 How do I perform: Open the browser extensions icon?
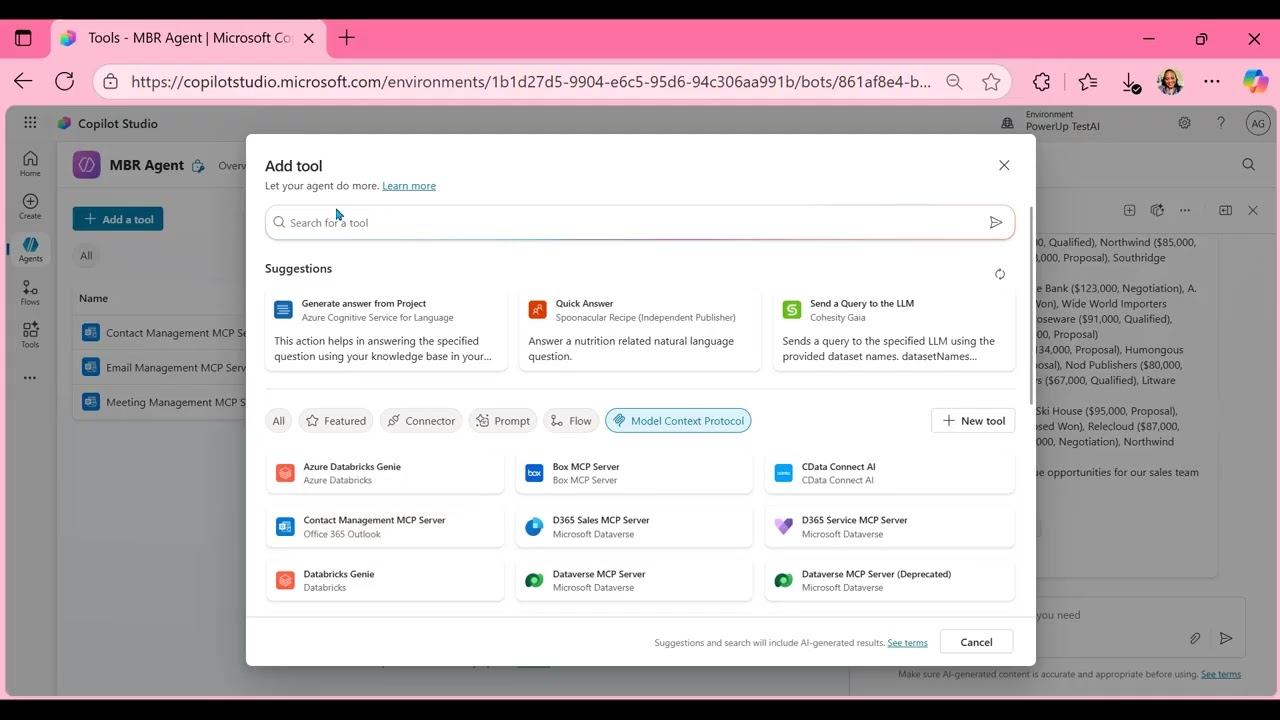click(1042, 82)
